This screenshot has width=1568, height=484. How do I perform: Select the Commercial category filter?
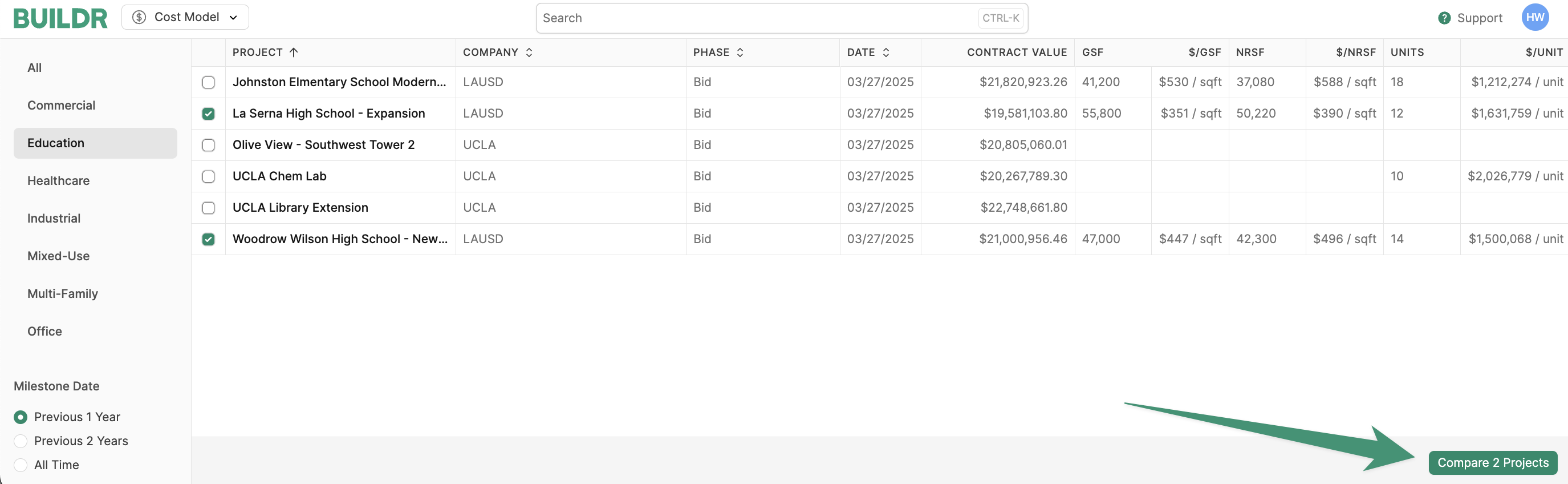(x=96, y=106)
